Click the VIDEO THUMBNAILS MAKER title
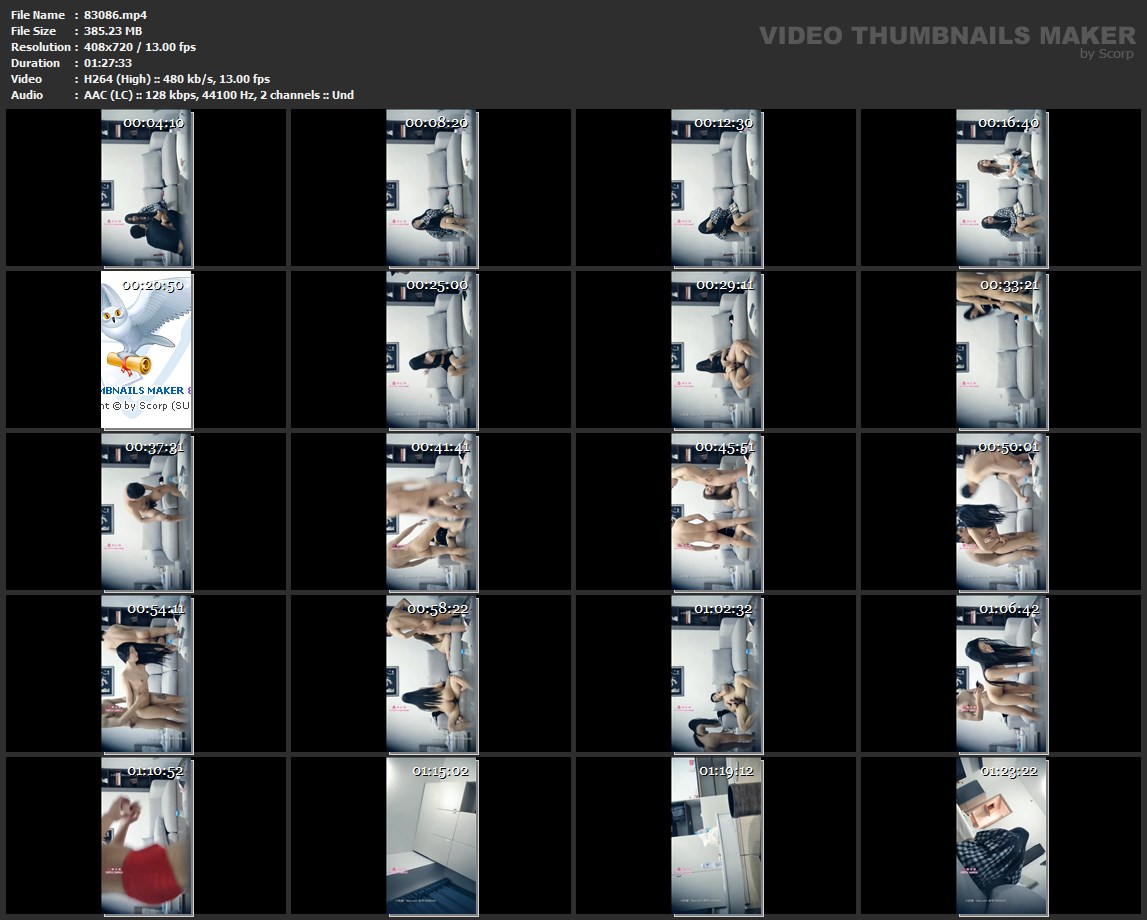Image resolution: width=1147 pixels, height=920 pixels. pyautogui.click(x=947, y=36)
